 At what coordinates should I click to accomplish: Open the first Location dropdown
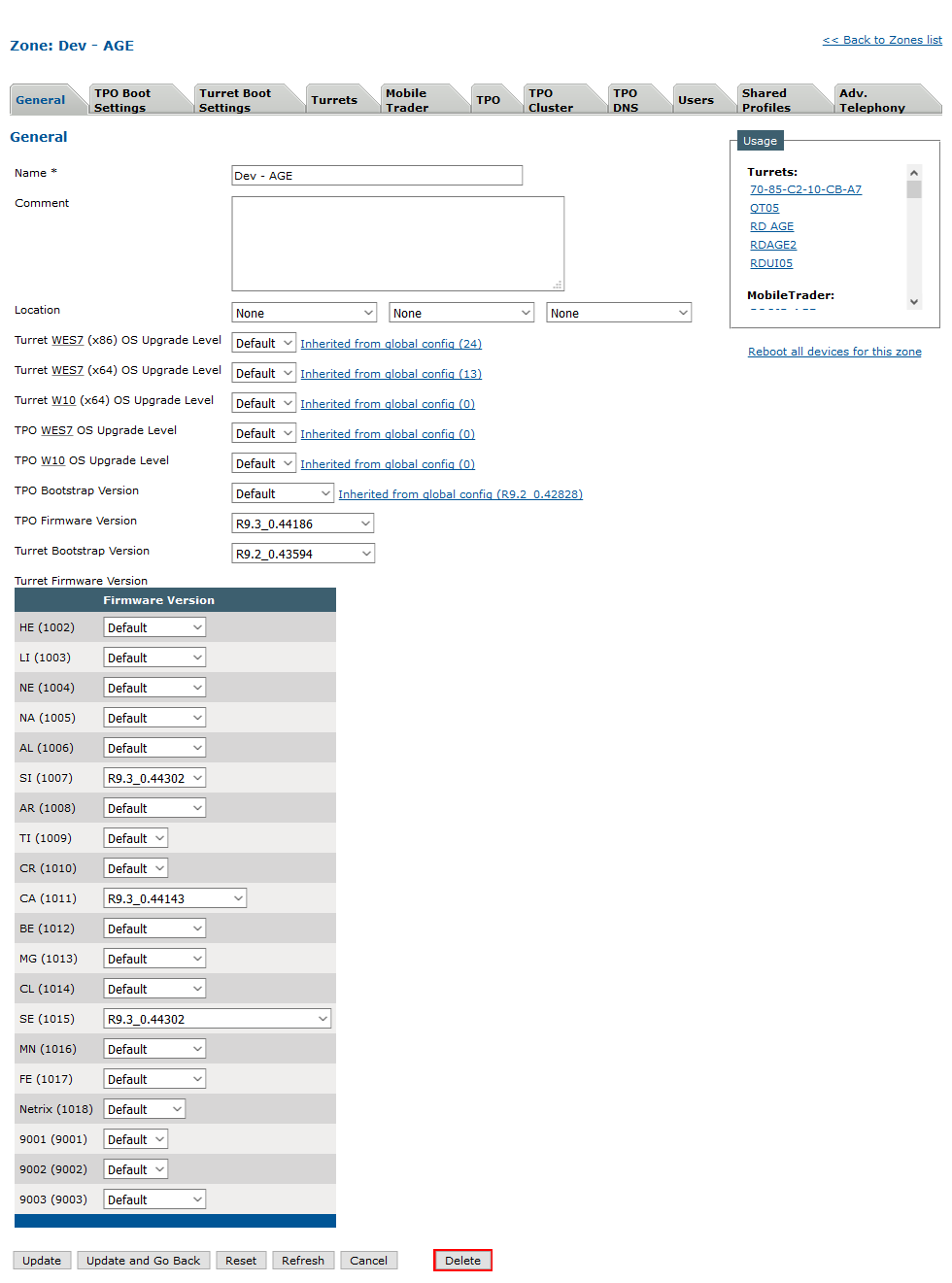(x=305, y=313)
